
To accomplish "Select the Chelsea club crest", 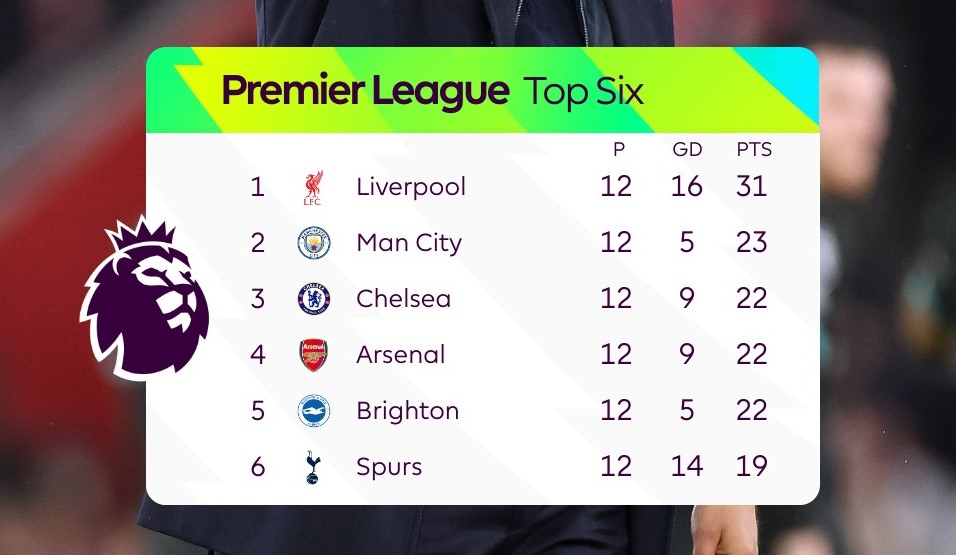I will point(313,299).
